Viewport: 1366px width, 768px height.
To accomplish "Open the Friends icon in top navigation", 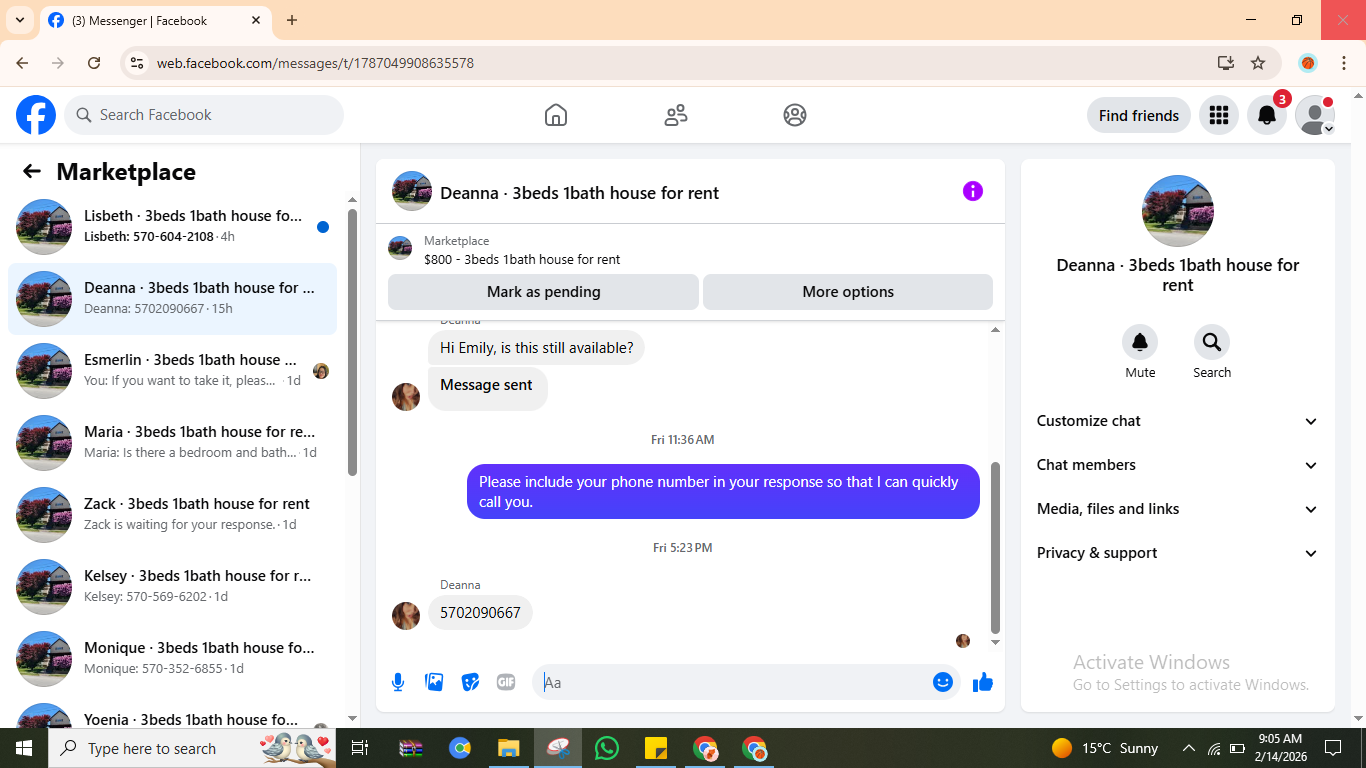I will tap(676, 115).
